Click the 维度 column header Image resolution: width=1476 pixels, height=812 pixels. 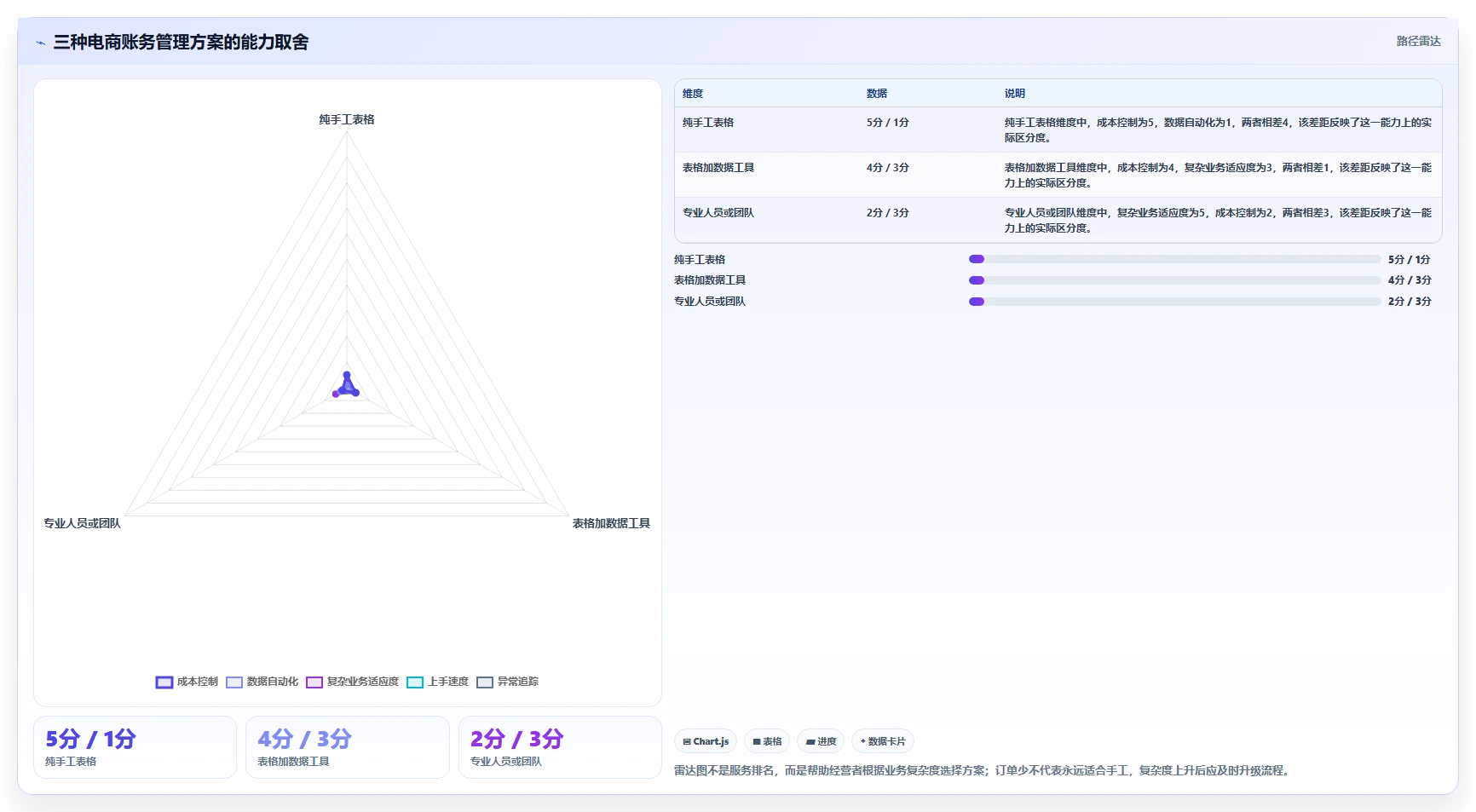point(693,94)
